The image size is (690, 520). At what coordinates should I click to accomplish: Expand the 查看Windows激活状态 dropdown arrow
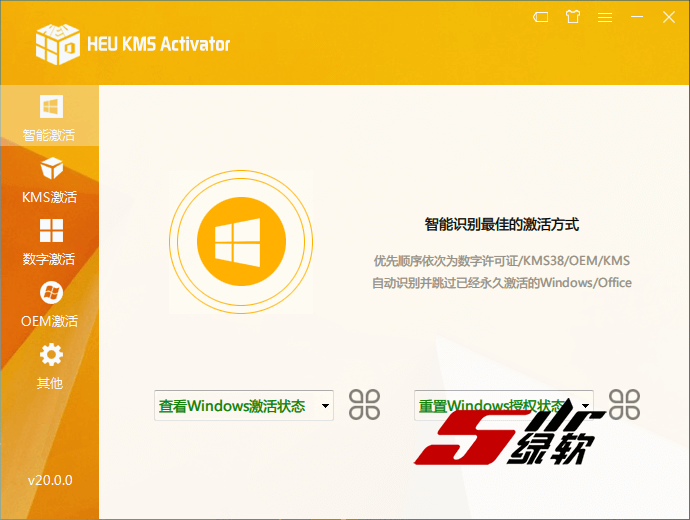tap(325, 406)
